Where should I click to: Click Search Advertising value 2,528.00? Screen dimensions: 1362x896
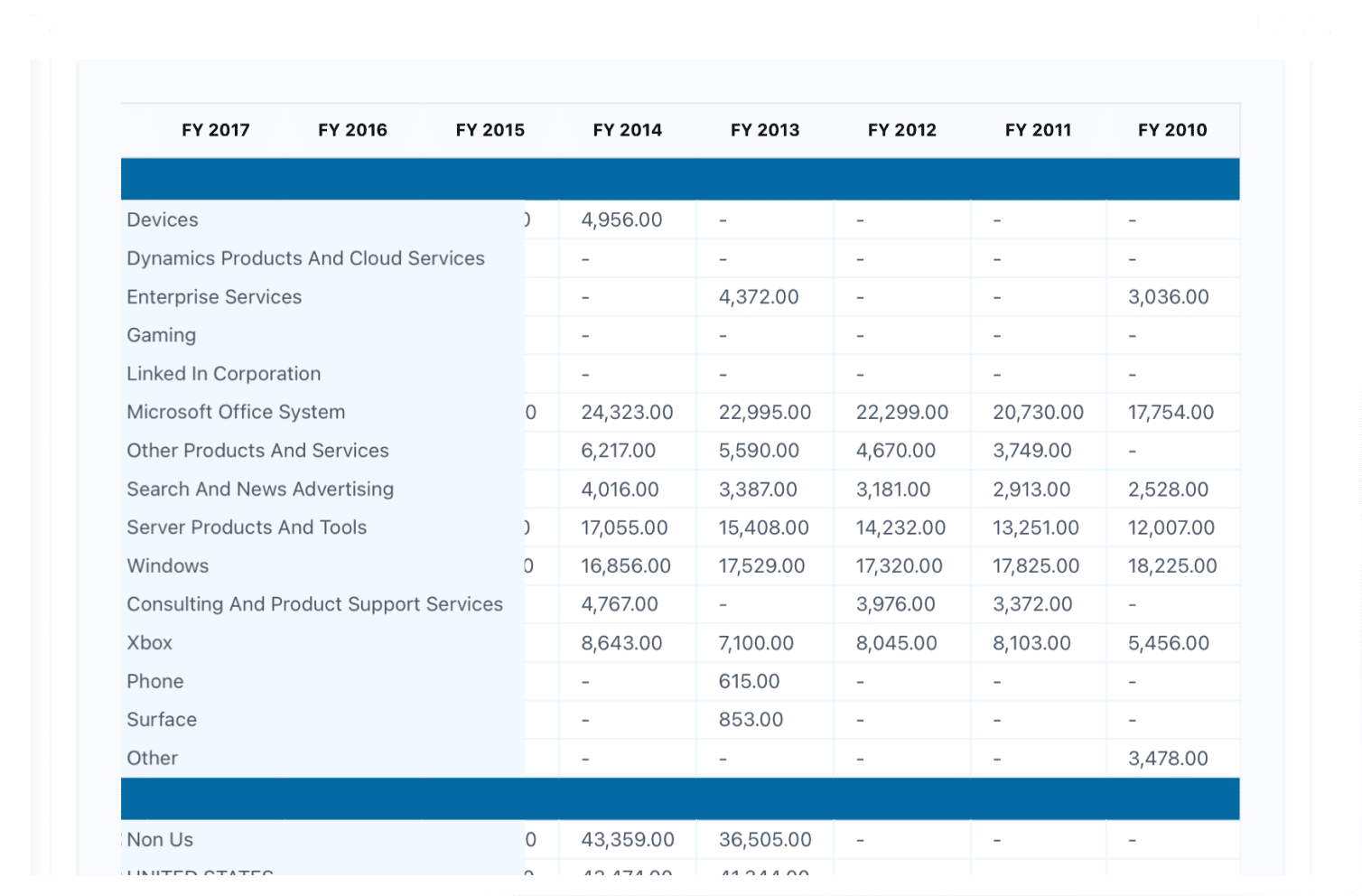[1168, 490]
